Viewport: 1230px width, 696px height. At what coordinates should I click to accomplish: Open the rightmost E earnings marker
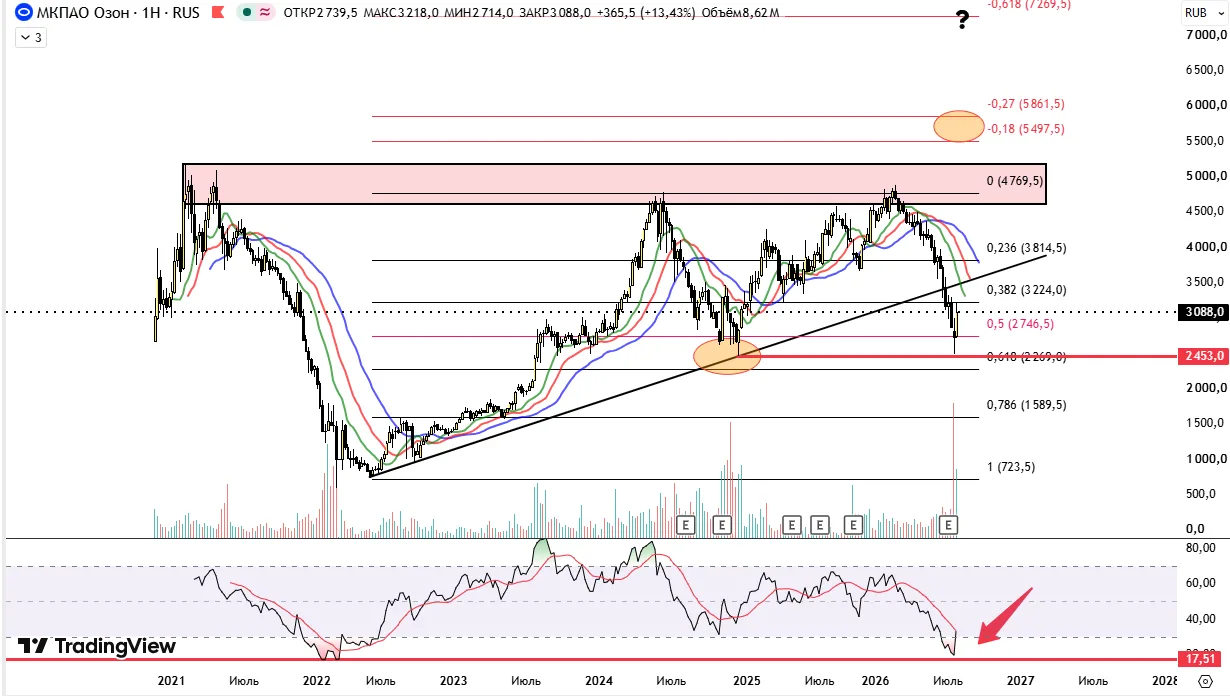(950, 523)
